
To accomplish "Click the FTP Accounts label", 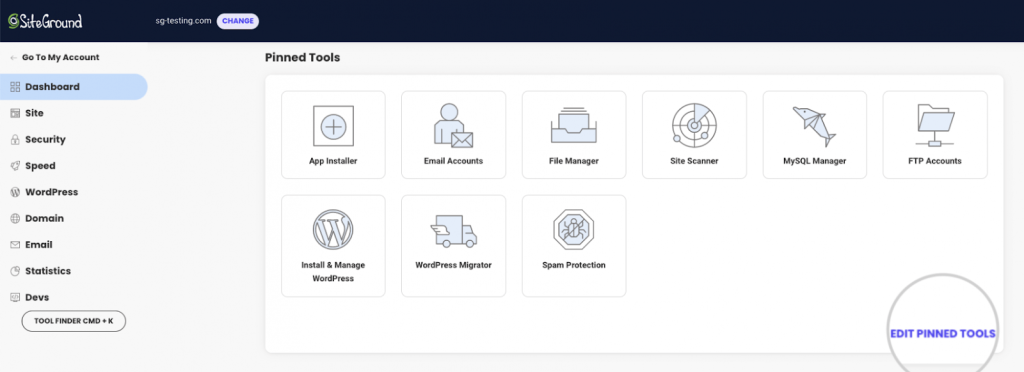I will (x=935, y=161).
